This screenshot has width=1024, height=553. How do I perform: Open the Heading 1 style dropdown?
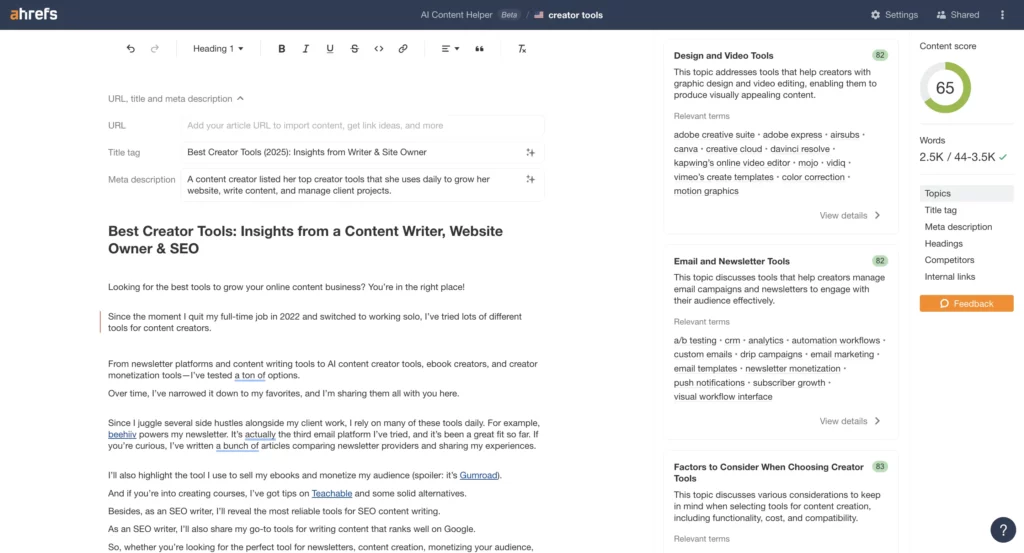[x=218, y=48]
